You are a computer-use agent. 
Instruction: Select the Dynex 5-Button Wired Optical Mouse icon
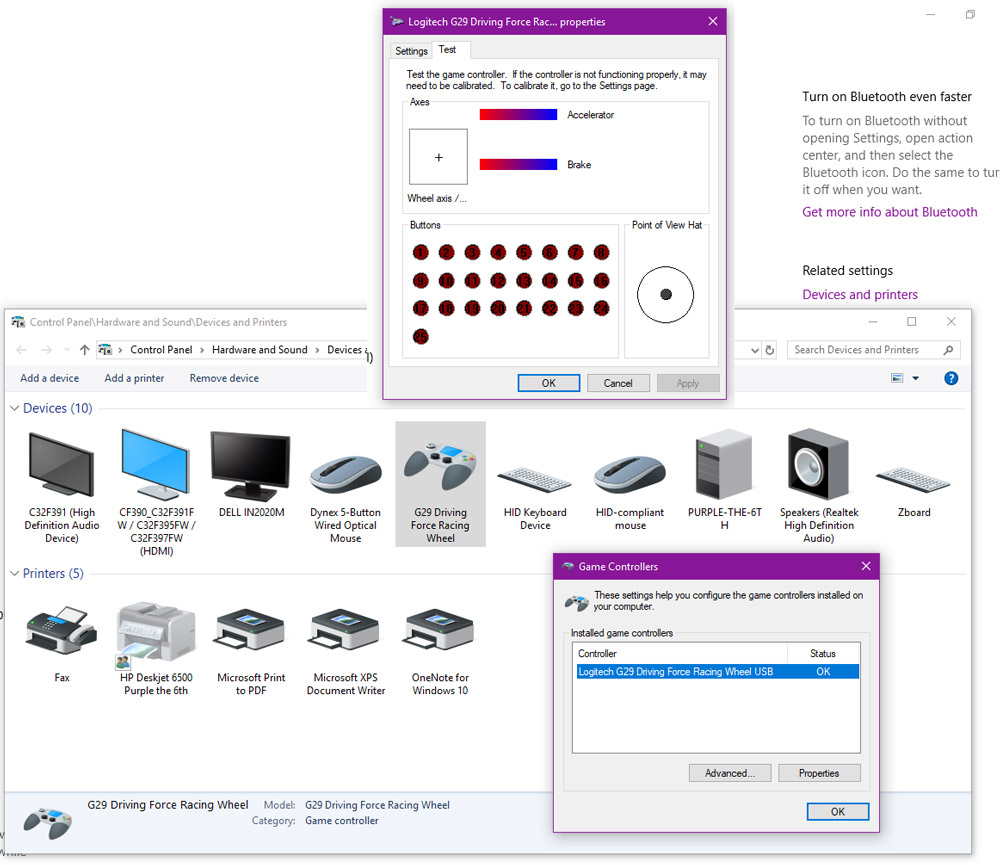(346, 474)
